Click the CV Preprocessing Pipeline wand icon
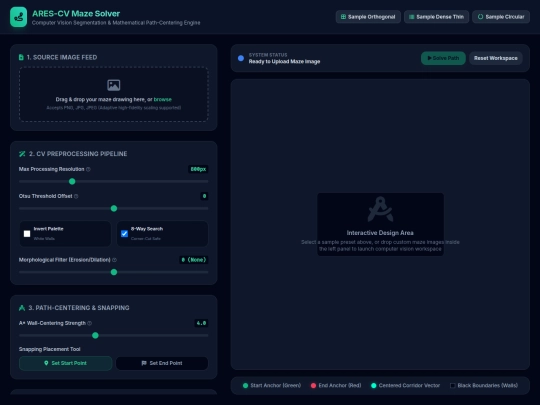Image resolution: width=540 pixels, height=405 pixels. [22, 154]
